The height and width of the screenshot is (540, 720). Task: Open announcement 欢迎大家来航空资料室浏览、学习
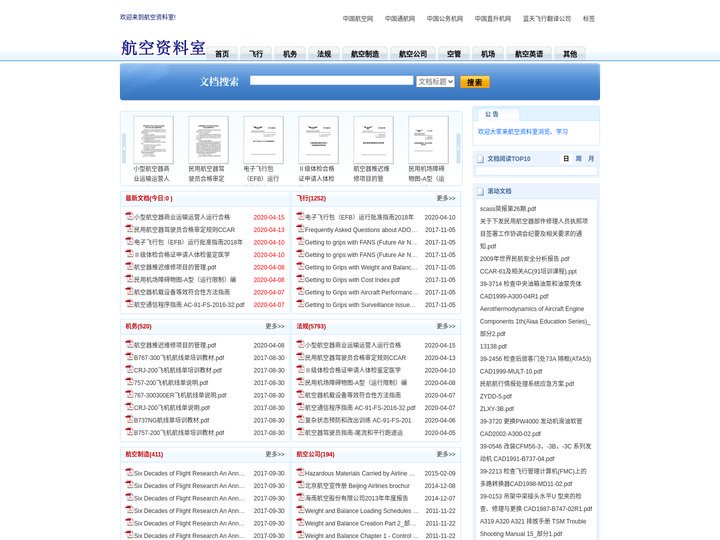tap(523, 131)
